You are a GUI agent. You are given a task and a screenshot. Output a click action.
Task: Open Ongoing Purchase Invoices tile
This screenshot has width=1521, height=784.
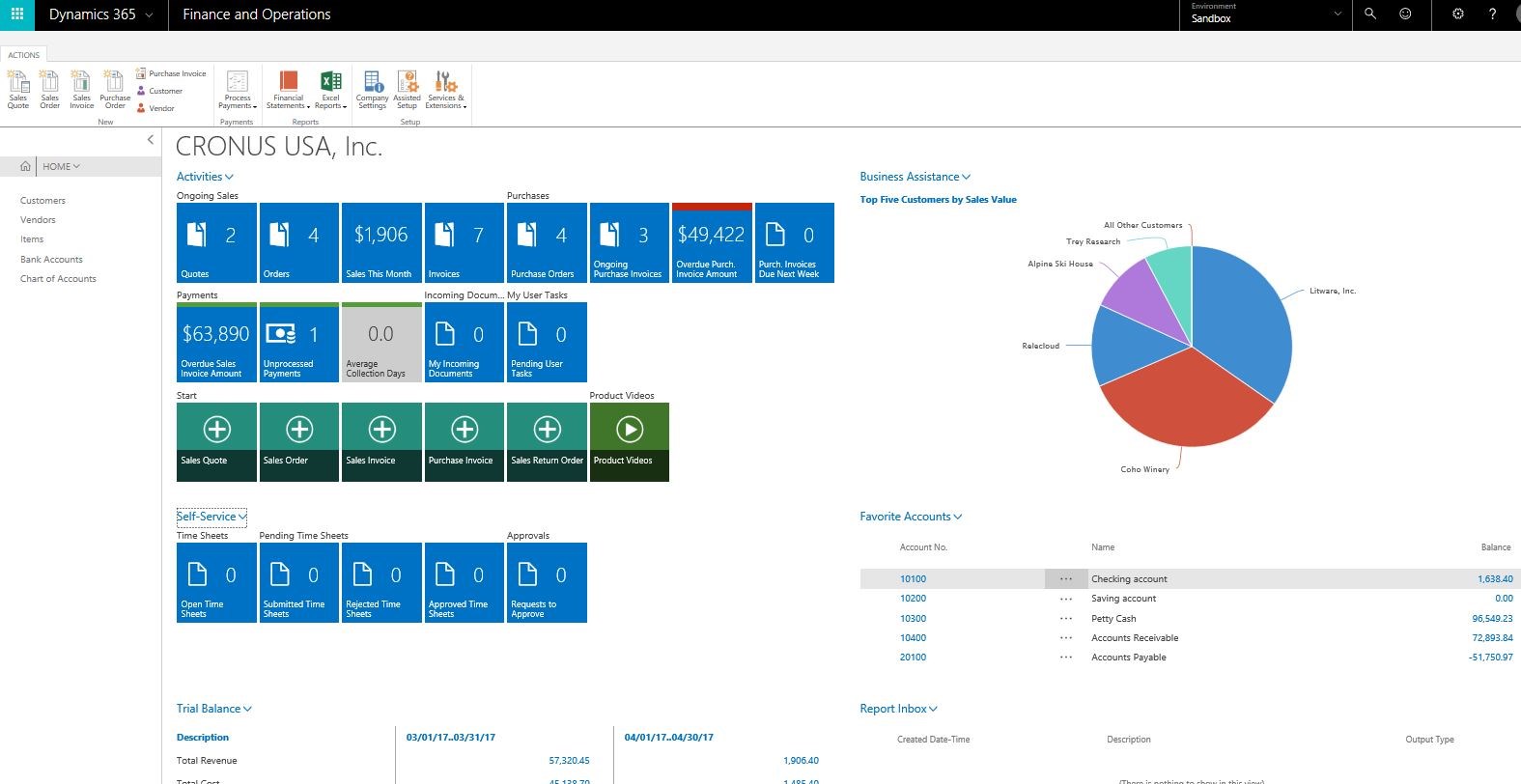[630, 242]
